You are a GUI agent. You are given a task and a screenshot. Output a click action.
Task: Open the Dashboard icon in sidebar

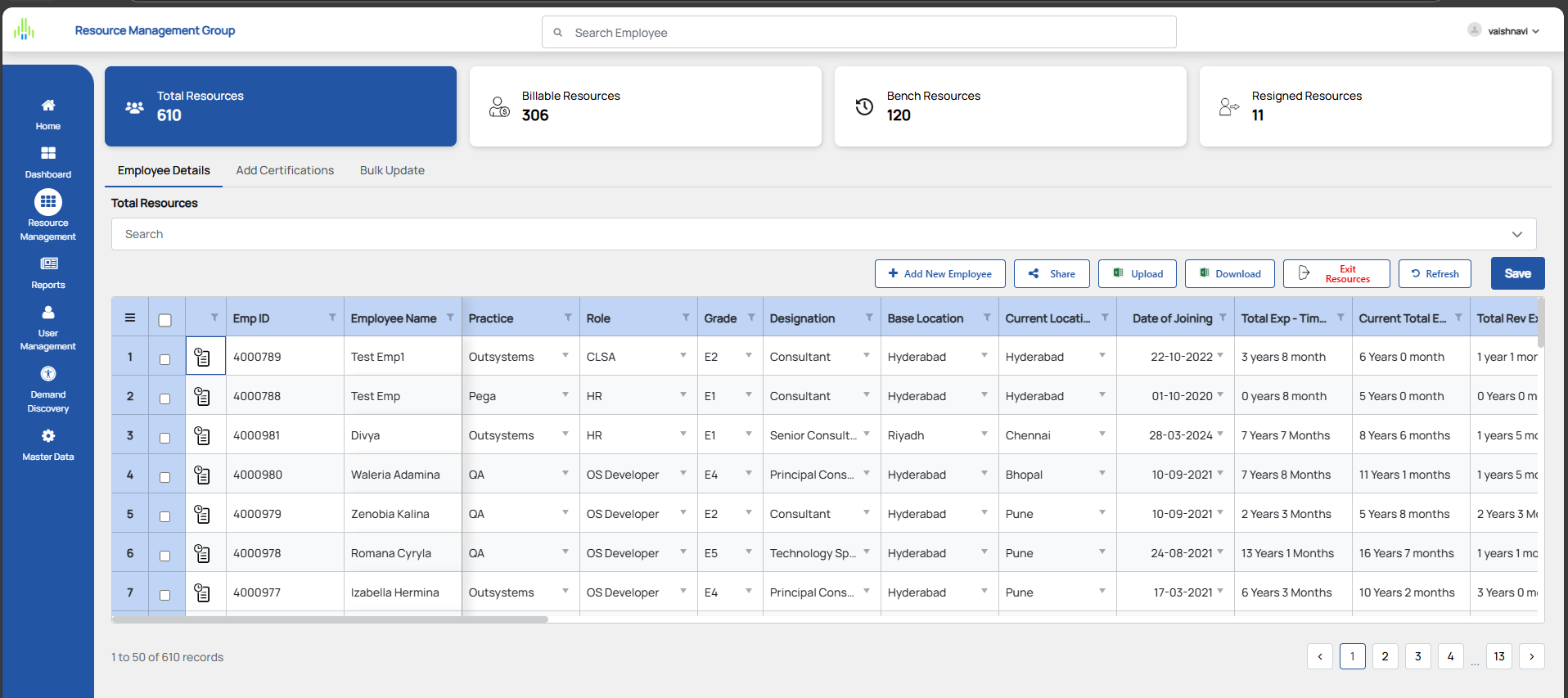click(48, 154)
